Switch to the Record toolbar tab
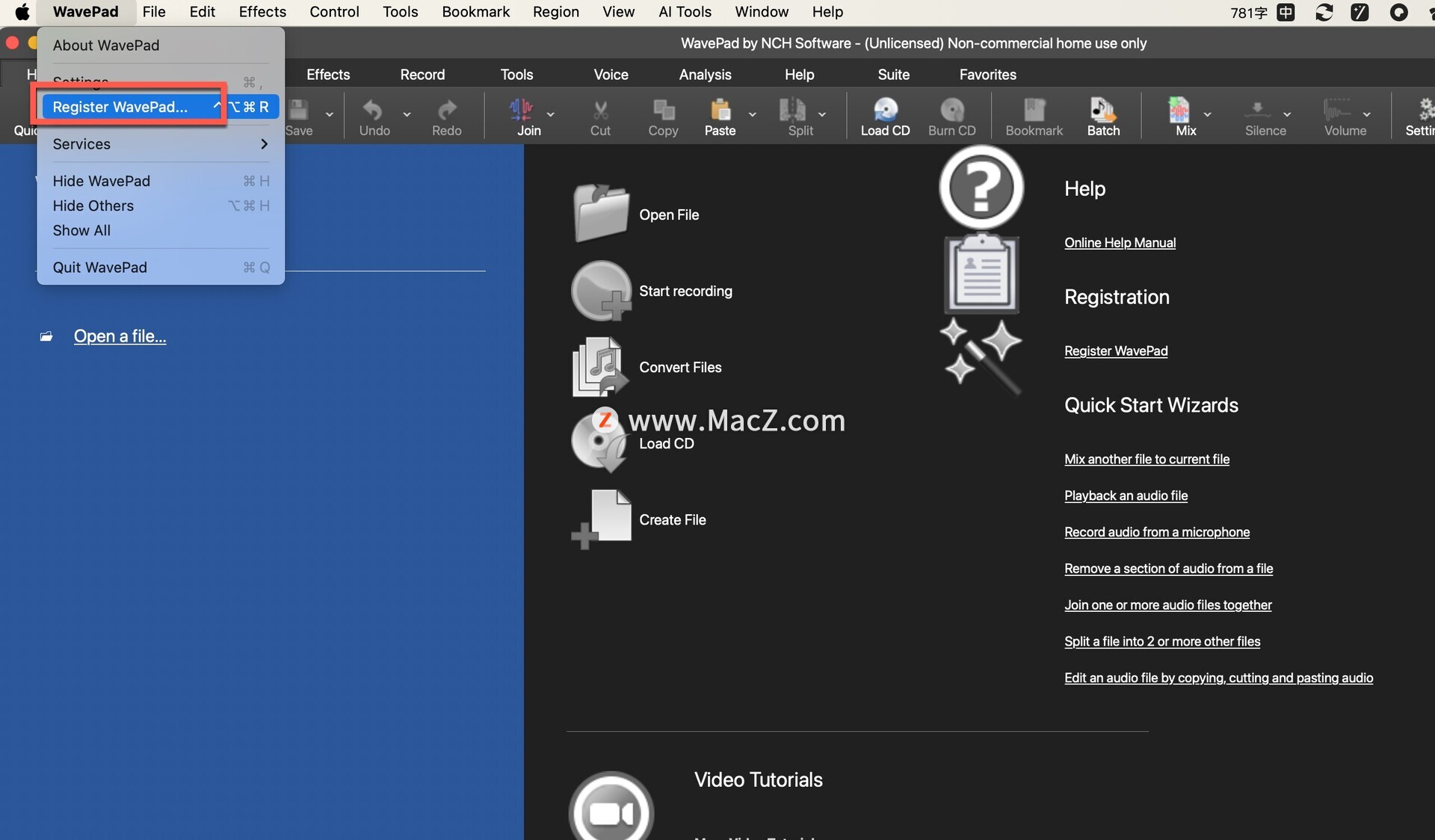Screen dimensions: 1435x840 422,75
